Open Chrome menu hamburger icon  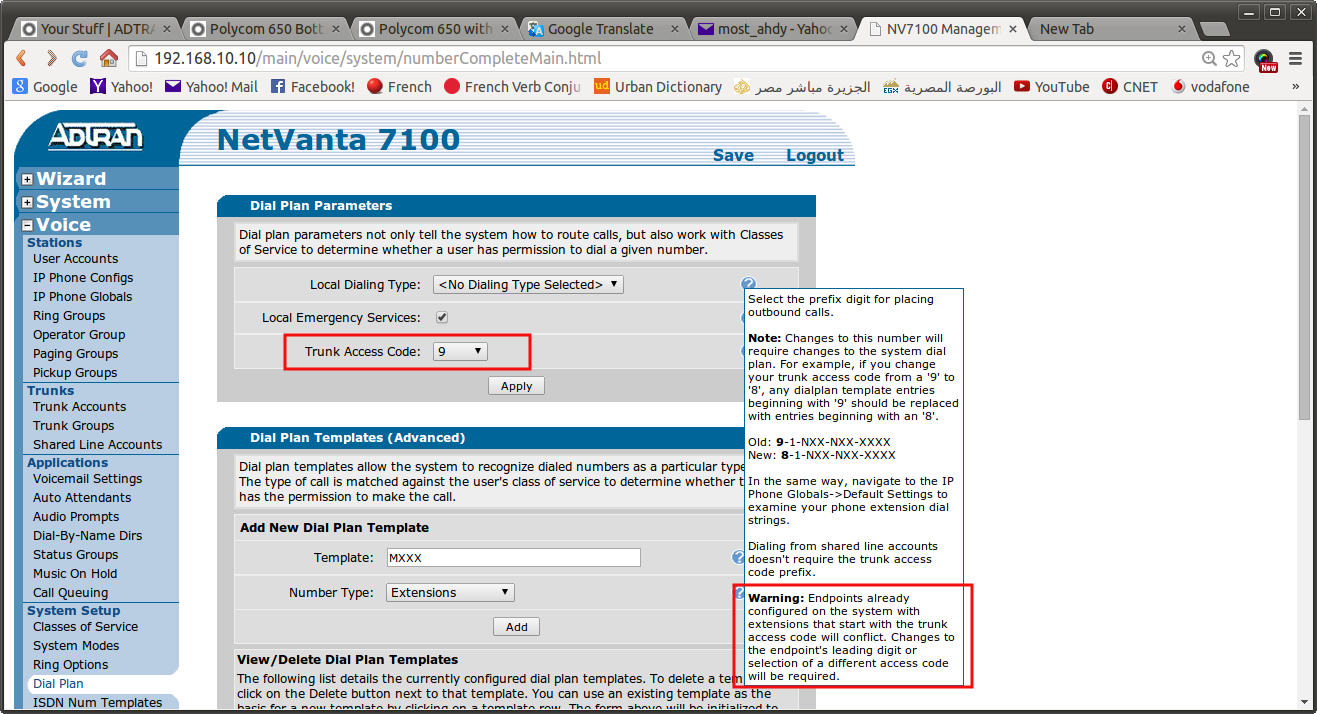1296,59
